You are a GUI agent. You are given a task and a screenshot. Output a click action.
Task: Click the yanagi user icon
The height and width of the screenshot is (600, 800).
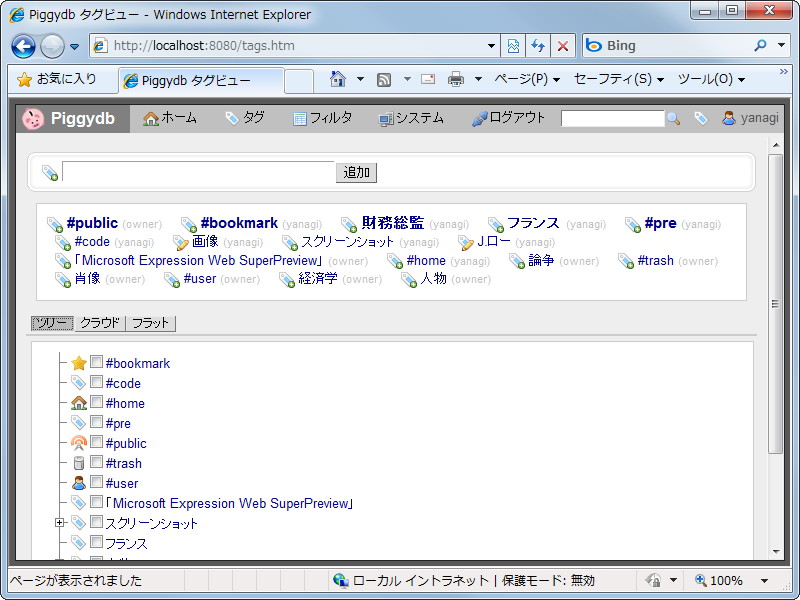729,118
